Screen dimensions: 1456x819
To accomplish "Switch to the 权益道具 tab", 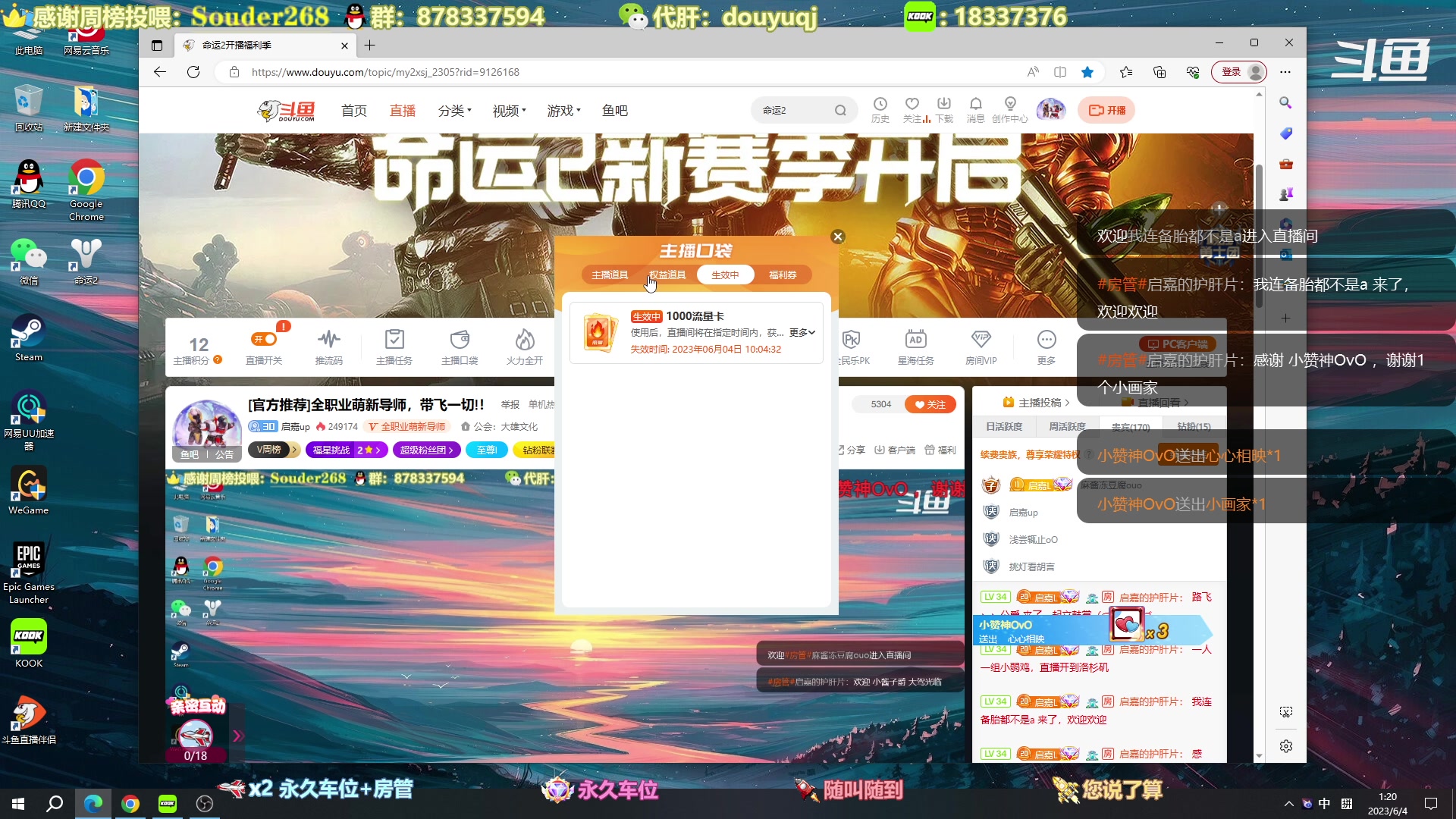I will pyautogui.click(x=667, y=275).
